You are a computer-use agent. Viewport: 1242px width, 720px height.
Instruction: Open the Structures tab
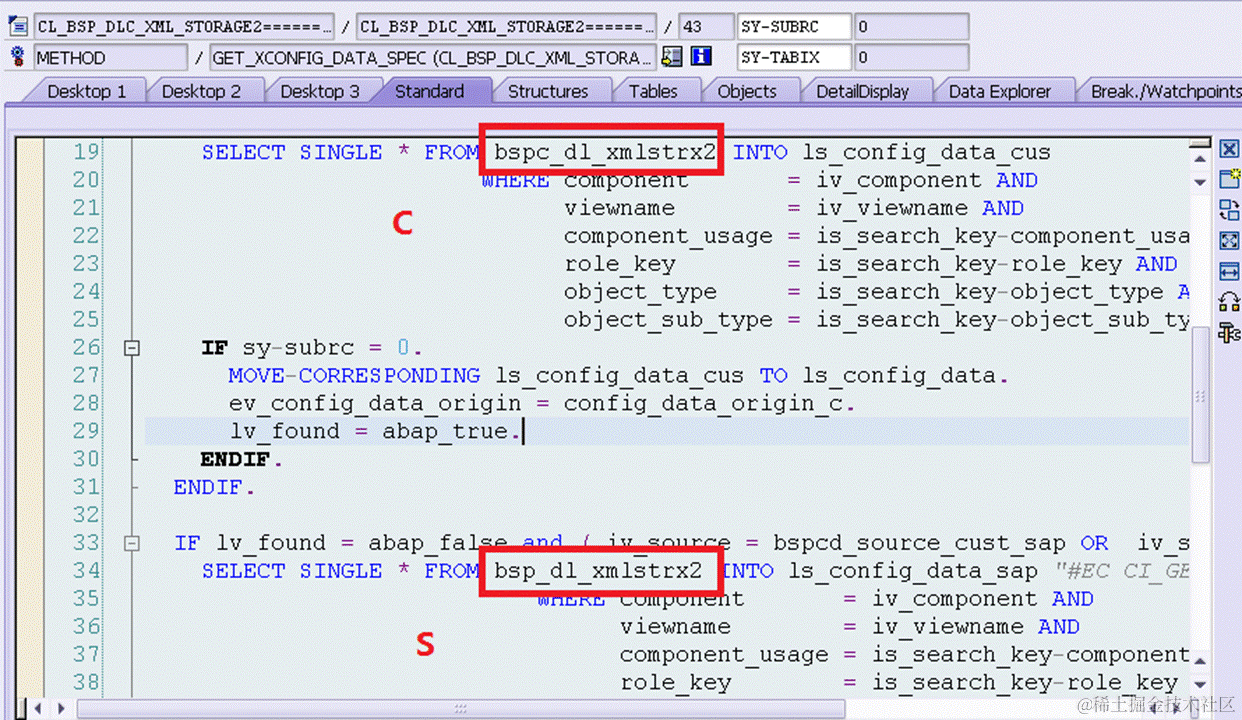(x=548, y=91)
